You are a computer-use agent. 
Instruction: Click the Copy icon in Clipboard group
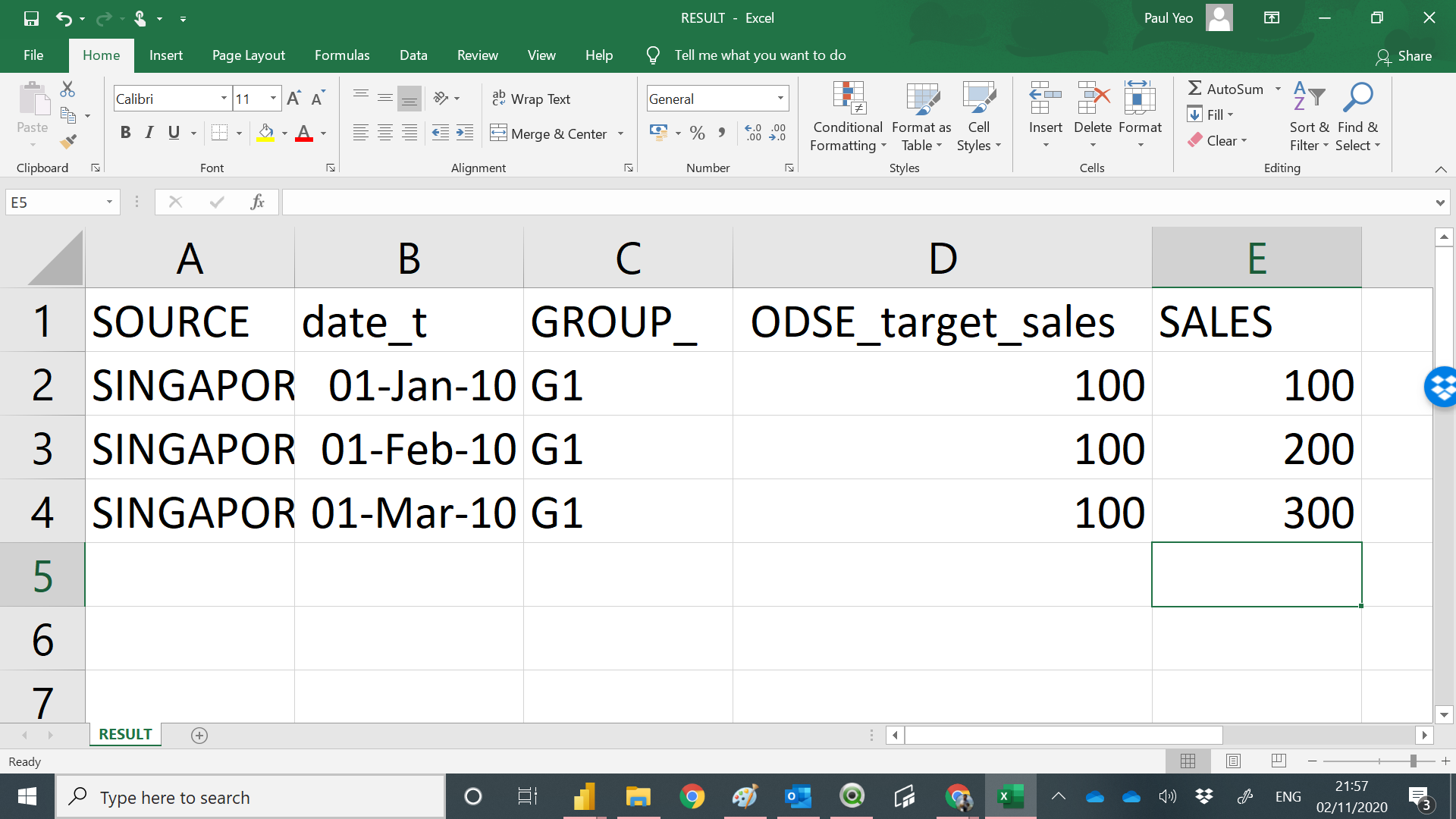coord(68,115)
